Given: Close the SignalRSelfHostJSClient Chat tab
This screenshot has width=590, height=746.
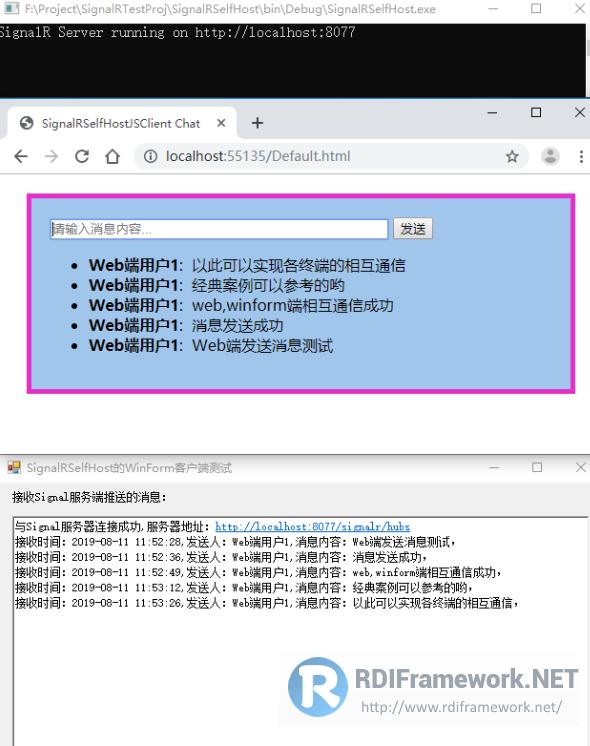Looking at the screenshot, I should [x=221, y=123].
